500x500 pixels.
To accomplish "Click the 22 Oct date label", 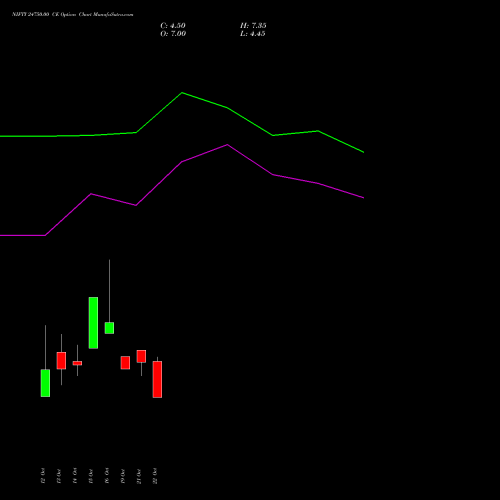I will tap(155, 476).
